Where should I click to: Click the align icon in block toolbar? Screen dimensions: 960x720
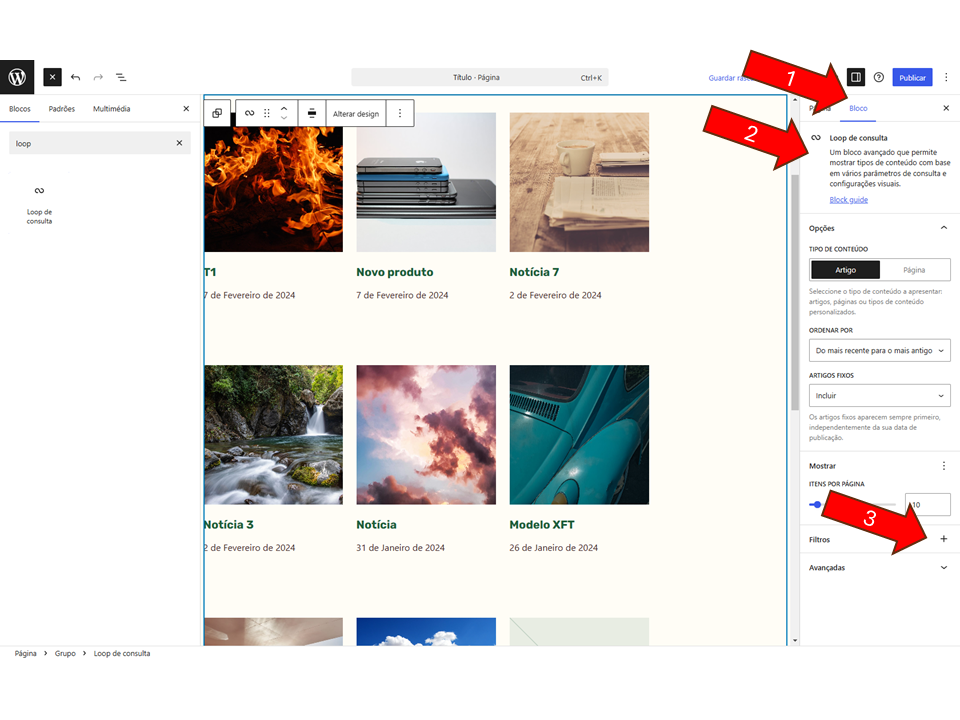coord(312,113)
